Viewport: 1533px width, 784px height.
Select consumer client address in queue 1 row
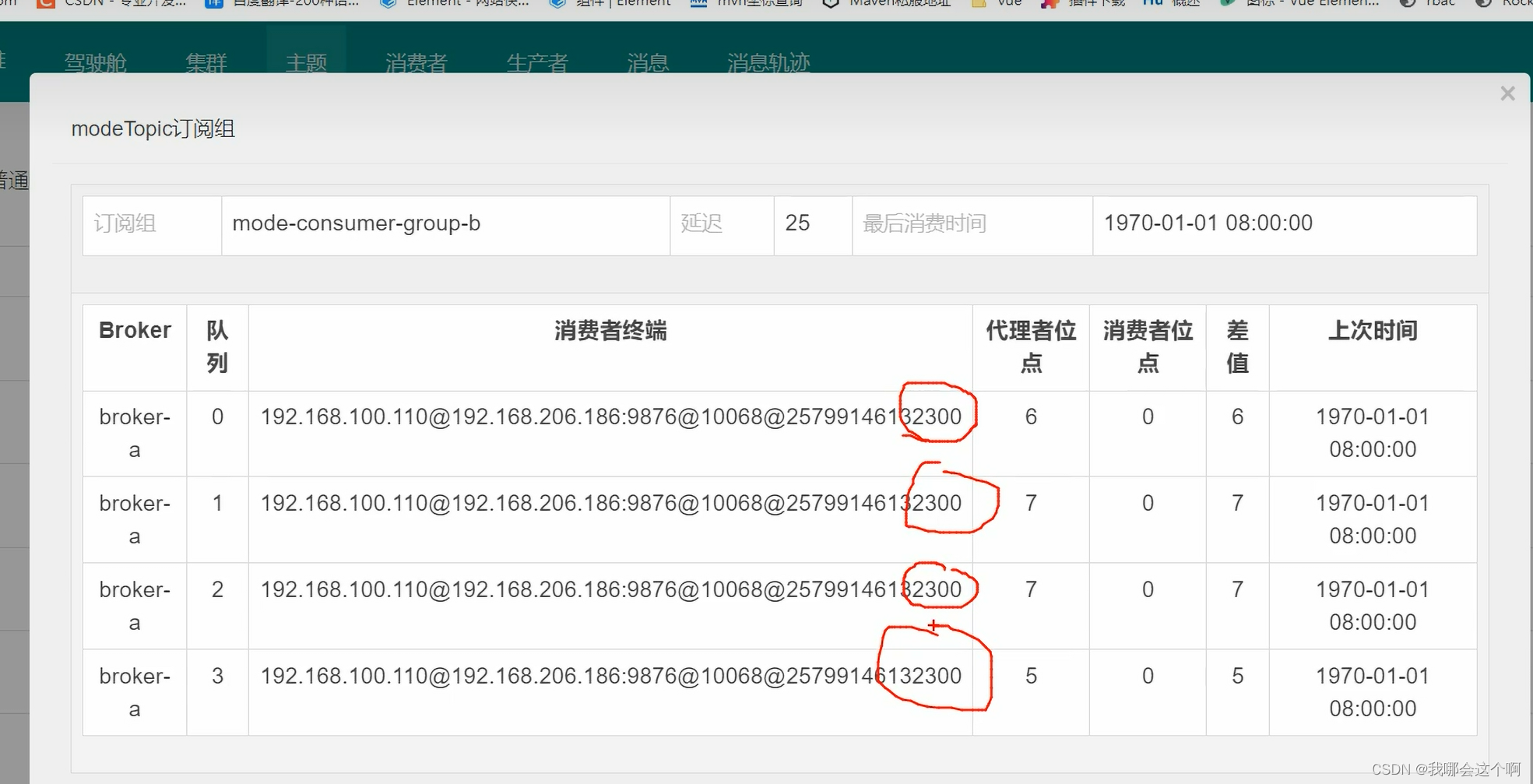tap(611, 503)
